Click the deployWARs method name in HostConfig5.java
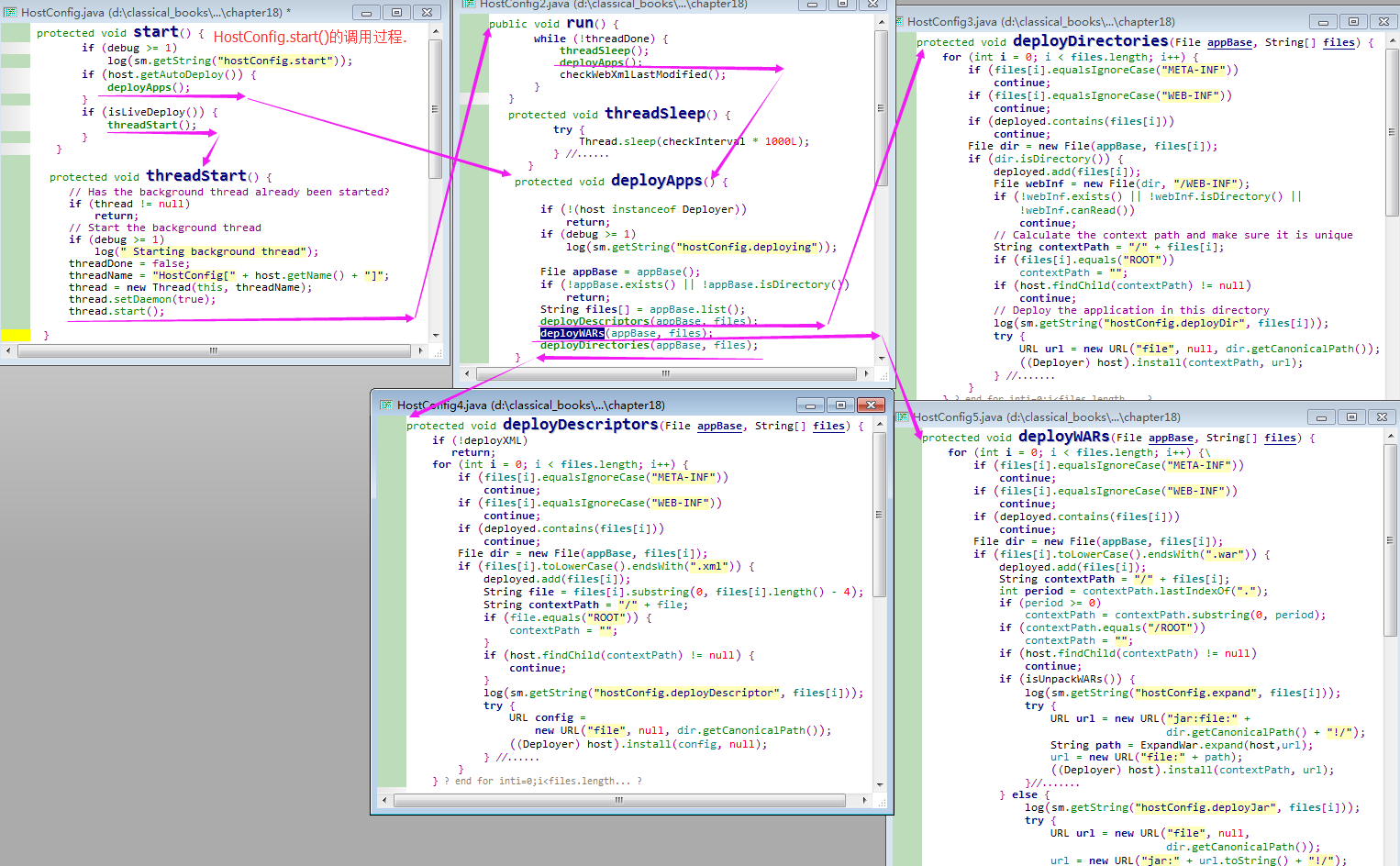1400x866 pixels. 1064,437
